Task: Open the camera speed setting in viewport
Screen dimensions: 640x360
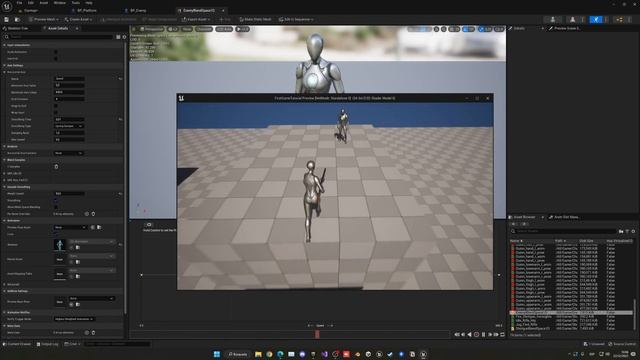Action: click(x=499, y=29)
